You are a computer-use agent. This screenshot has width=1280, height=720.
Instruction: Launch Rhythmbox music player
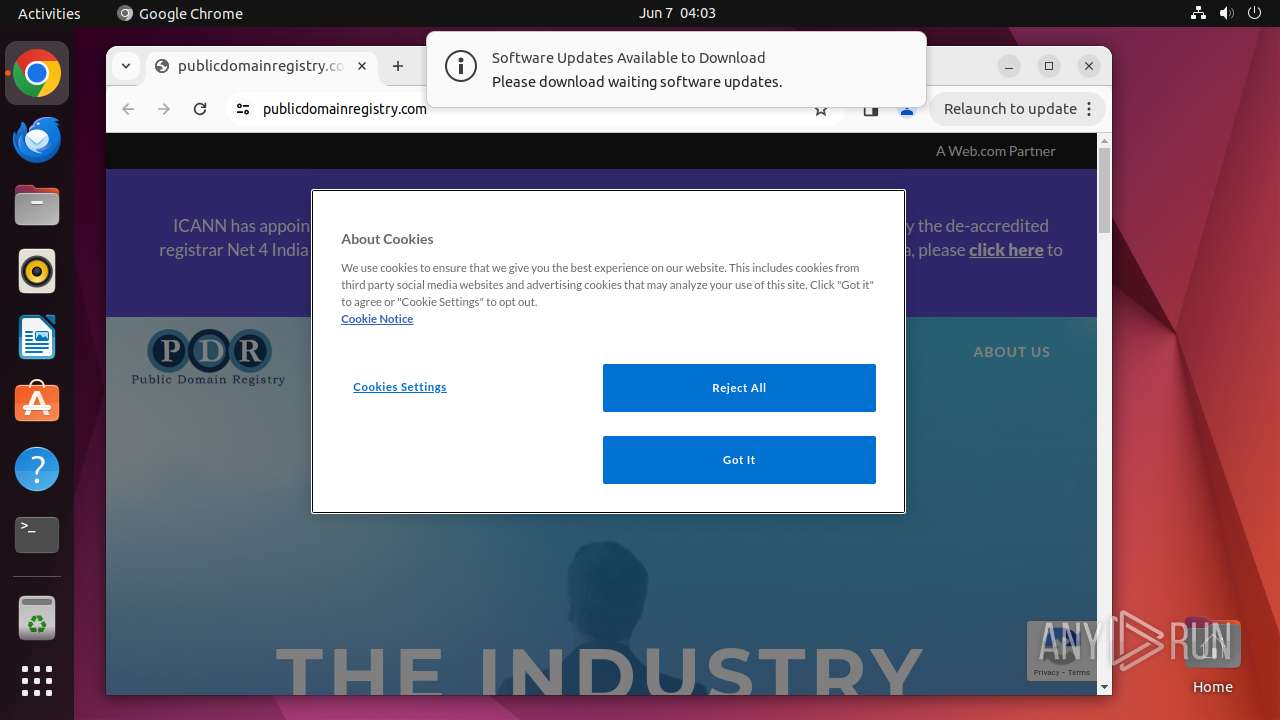coord(37,271)
